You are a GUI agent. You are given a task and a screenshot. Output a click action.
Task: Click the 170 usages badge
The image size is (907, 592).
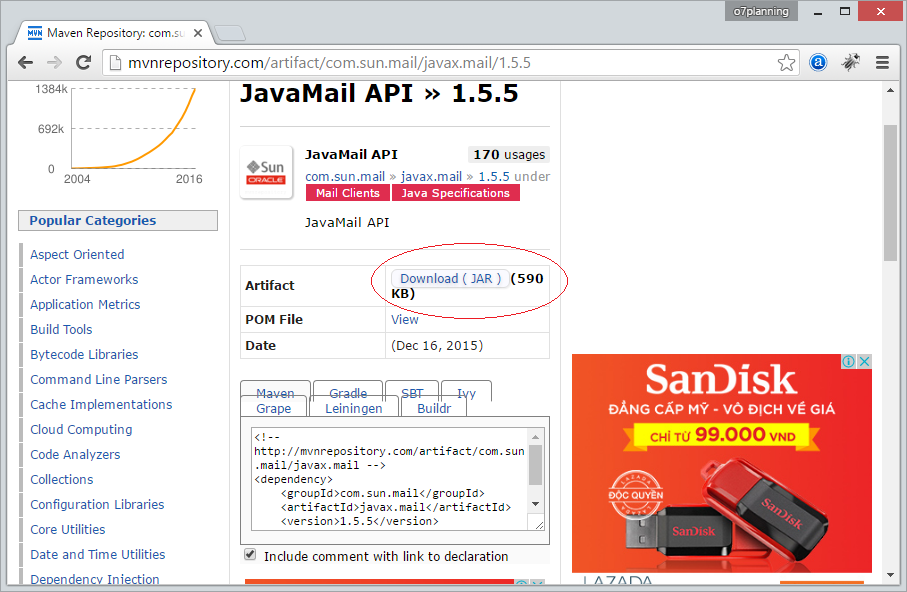click(x=509, y=155)
